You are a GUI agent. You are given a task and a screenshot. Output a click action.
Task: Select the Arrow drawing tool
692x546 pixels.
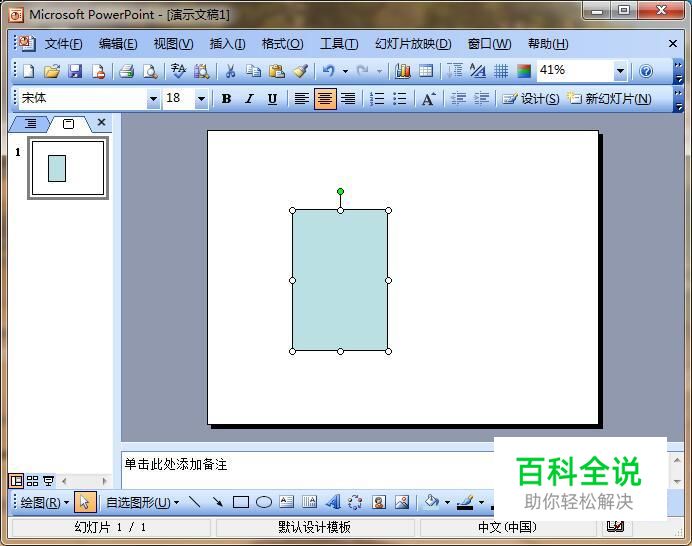(217, 502)
